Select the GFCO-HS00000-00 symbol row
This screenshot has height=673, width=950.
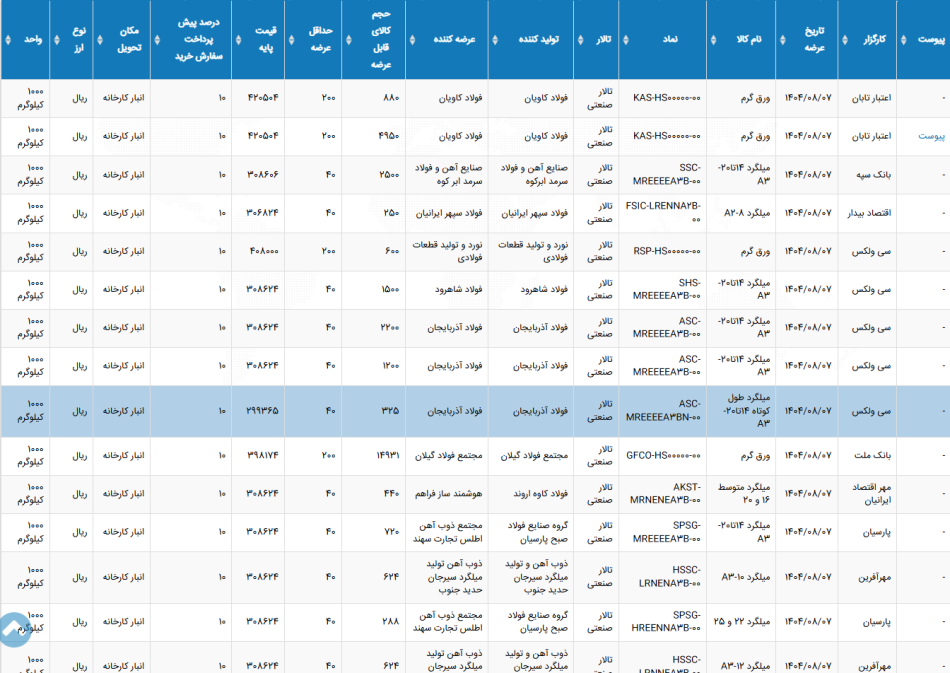pos(475,456)
